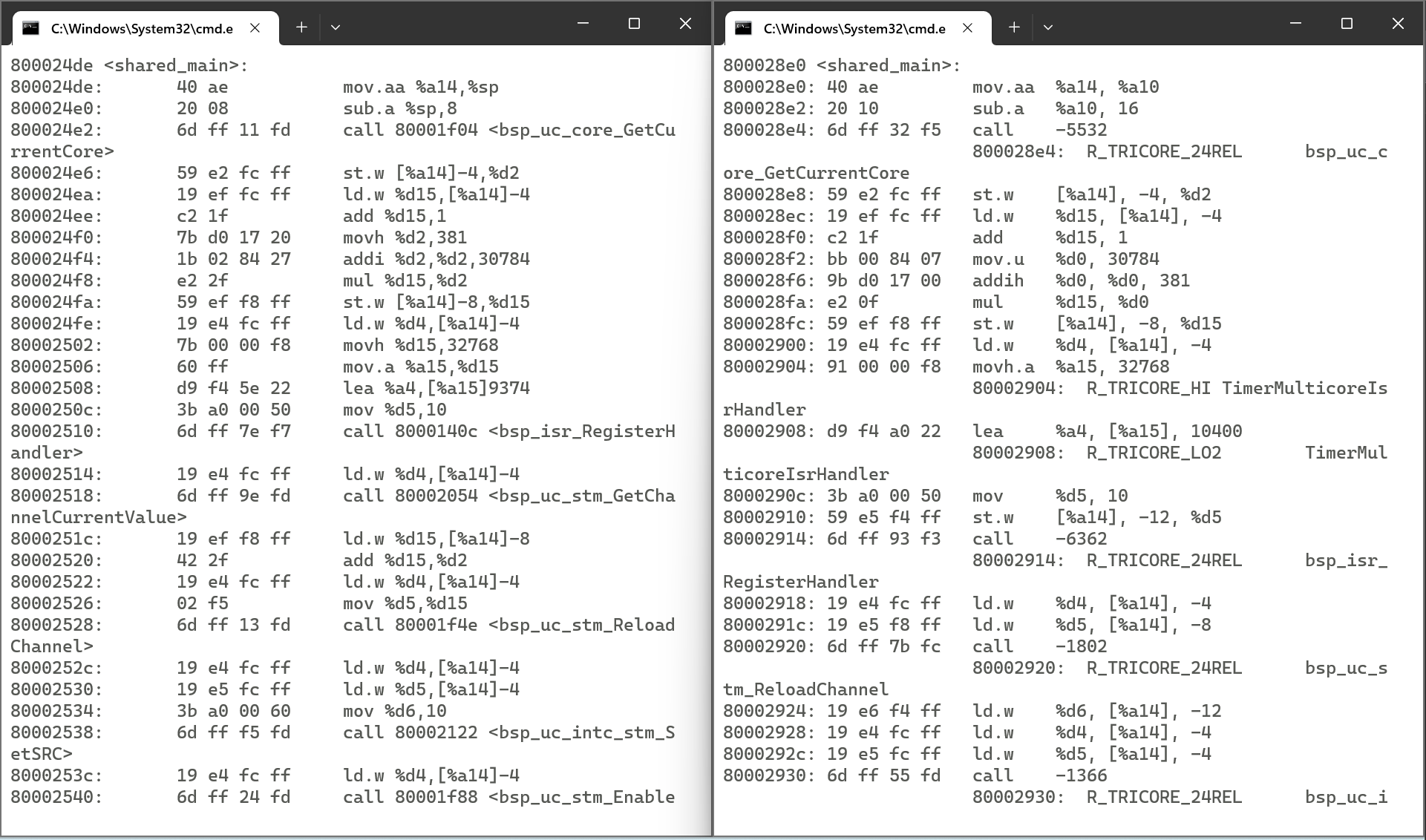Click the 'lea %a4,[%a15]9374' line in the left terminal
This screenshot has height=840, width=1426.
(436, 388)
